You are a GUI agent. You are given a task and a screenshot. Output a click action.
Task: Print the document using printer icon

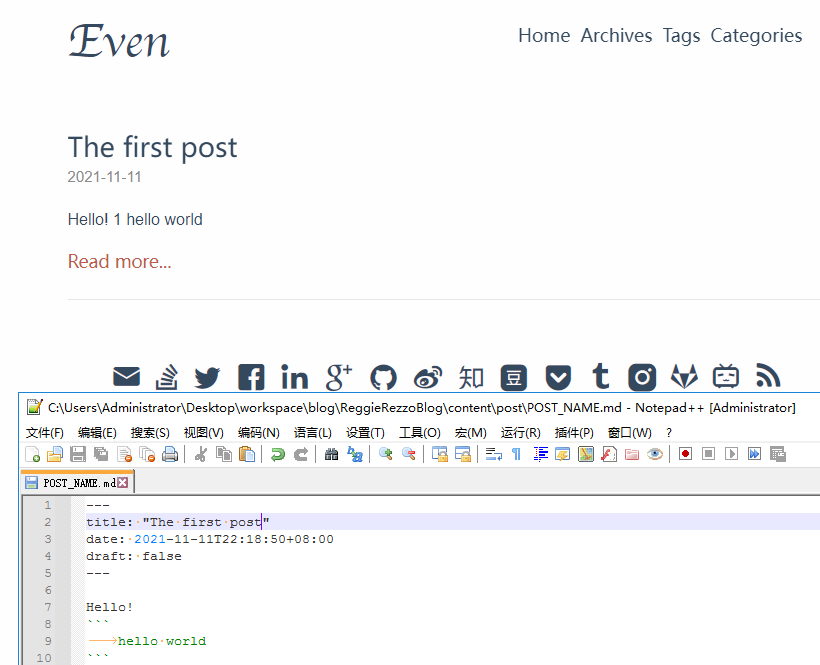(x=170, y=454)
